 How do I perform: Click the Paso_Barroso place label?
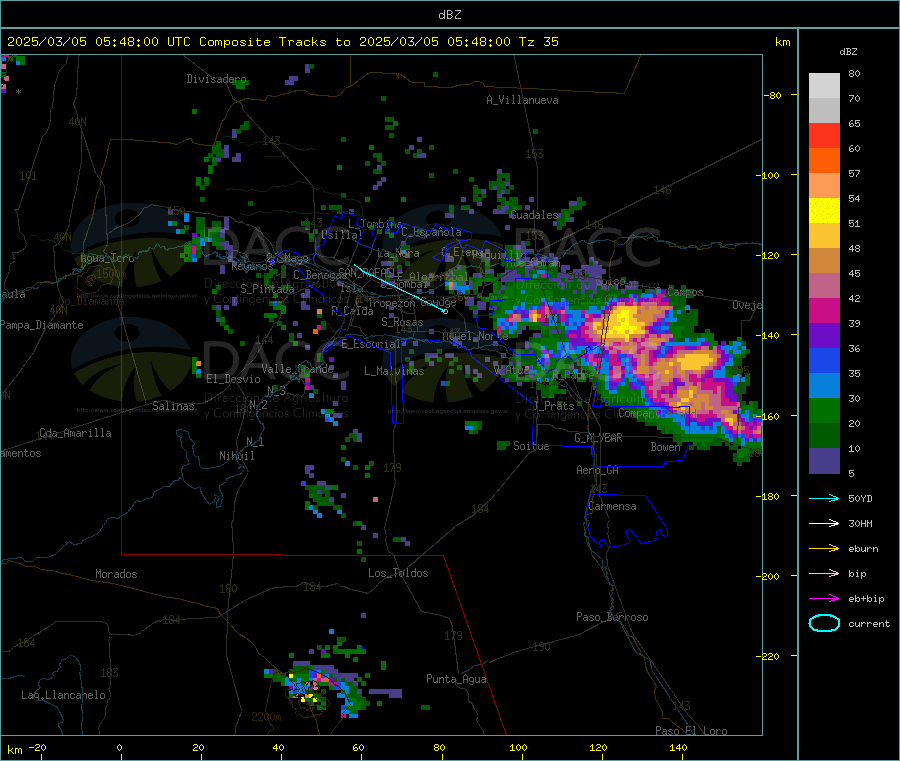click(x=612, y=617)
